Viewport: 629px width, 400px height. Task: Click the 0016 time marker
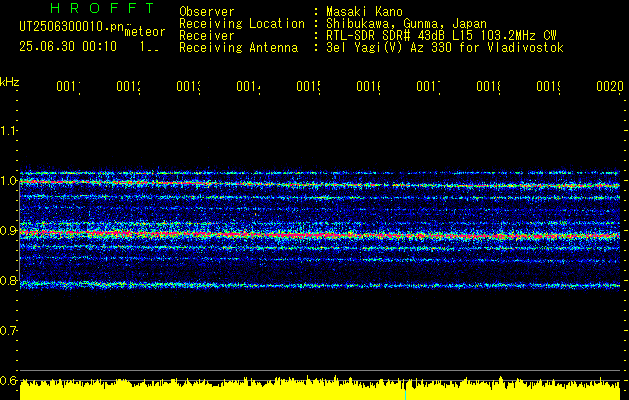[369, 86]
